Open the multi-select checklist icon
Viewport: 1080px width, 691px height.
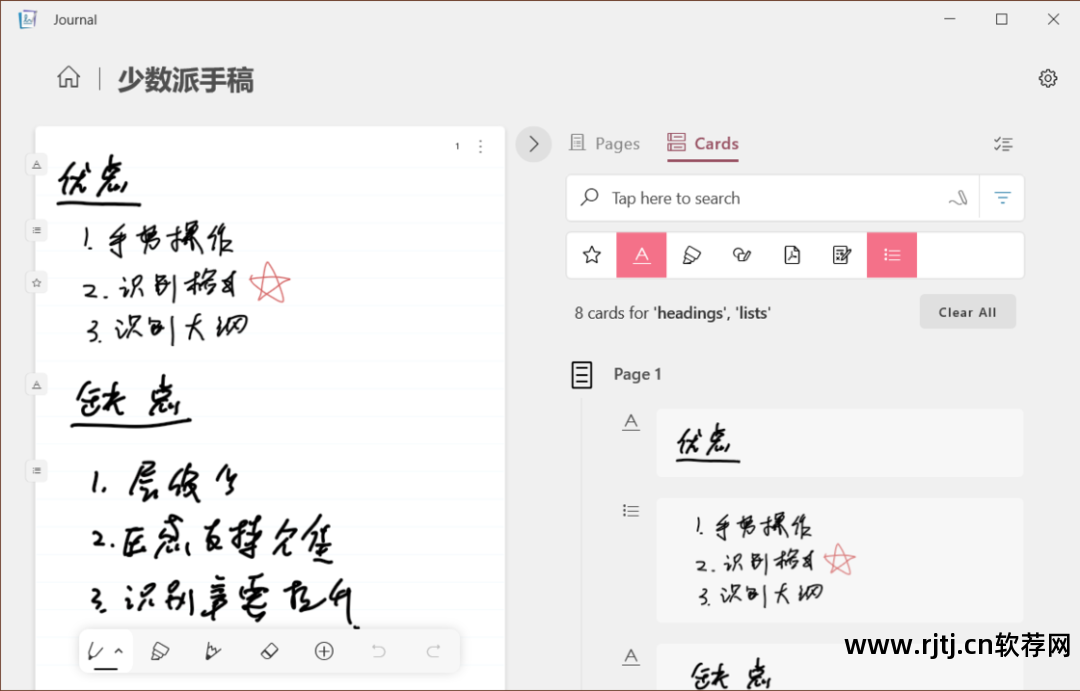pyautogui.click(x=1003, y=144)
